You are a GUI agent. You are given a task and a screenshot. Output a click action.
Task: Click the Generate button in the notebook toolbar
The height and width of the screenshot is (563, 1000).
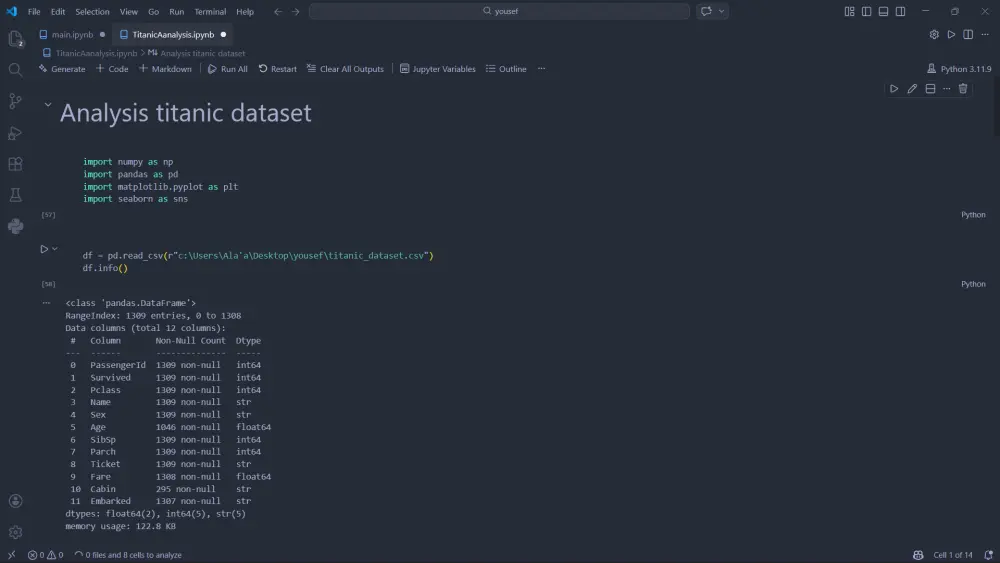[x=62, y=69]
